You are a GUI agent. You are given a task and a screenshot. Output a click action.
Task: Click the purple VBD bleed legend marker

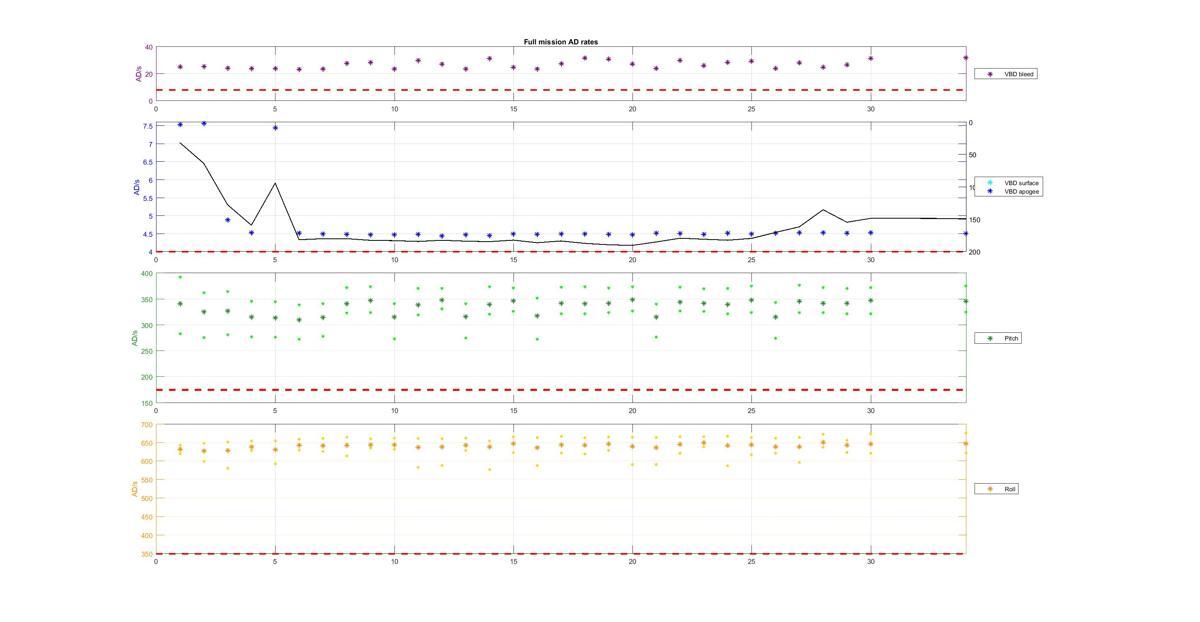(x=990, y=73)
